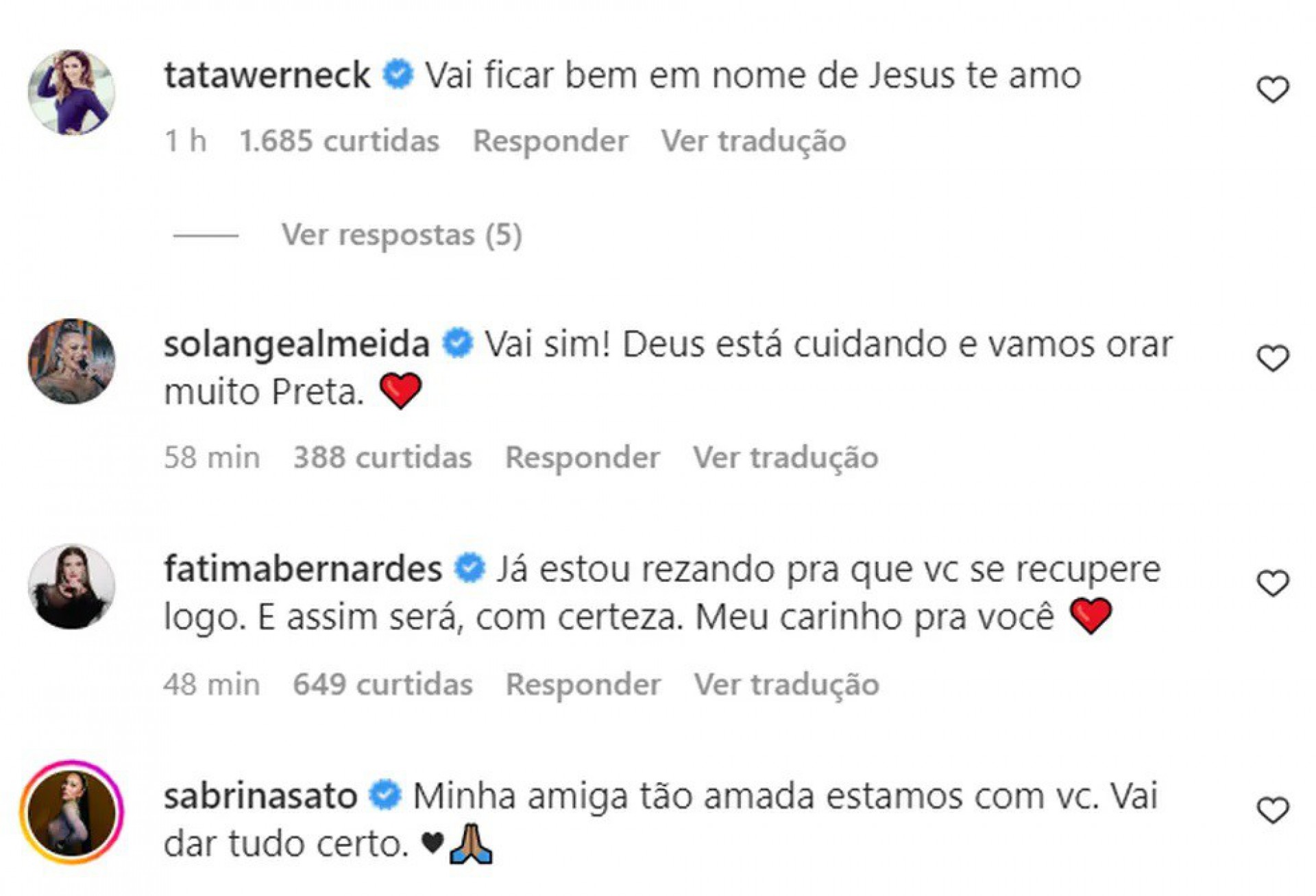View the 649 curtidas likes list
The image size is (1316, 896).
pos(382,684)
